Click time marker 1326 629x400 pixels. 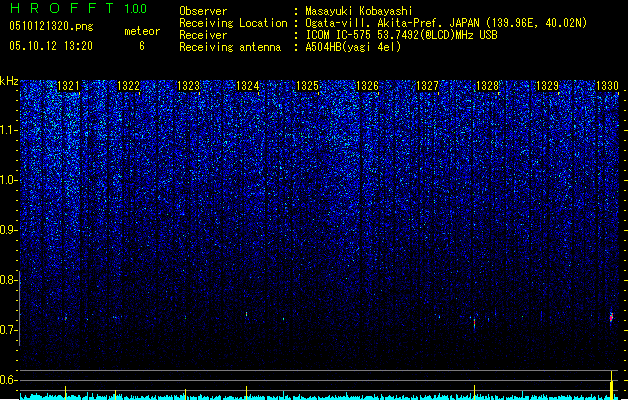[367, 86]
